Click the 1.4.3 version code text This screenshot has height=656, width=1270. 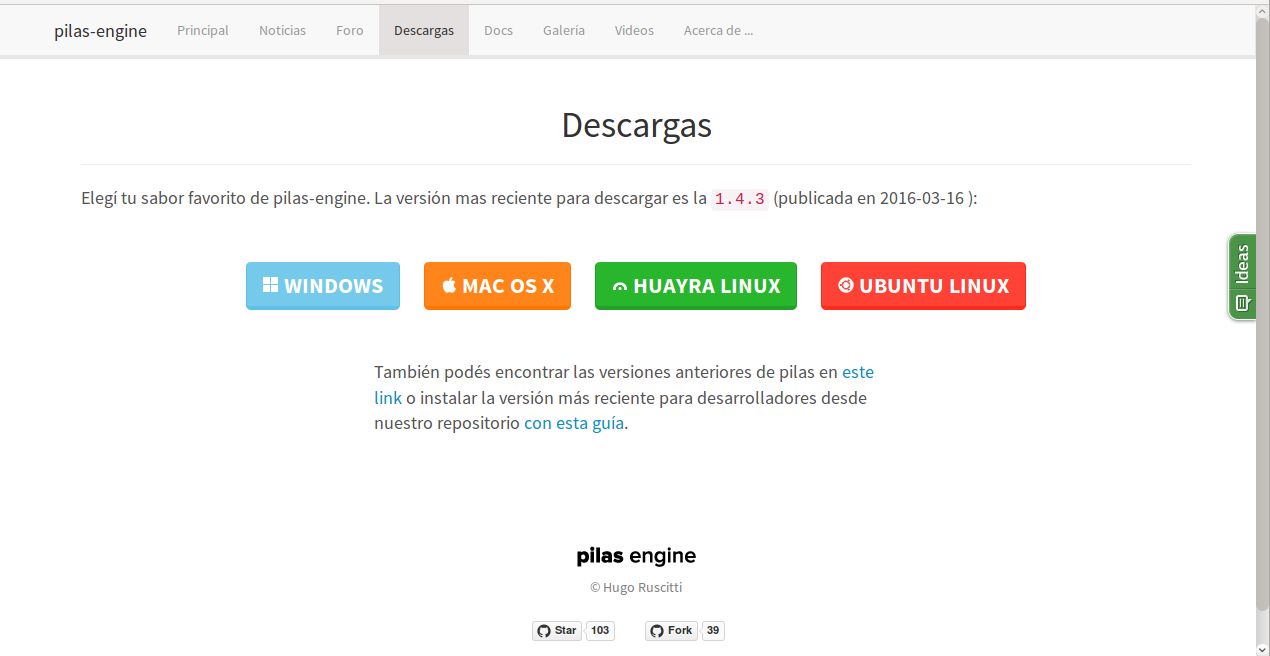740,199
